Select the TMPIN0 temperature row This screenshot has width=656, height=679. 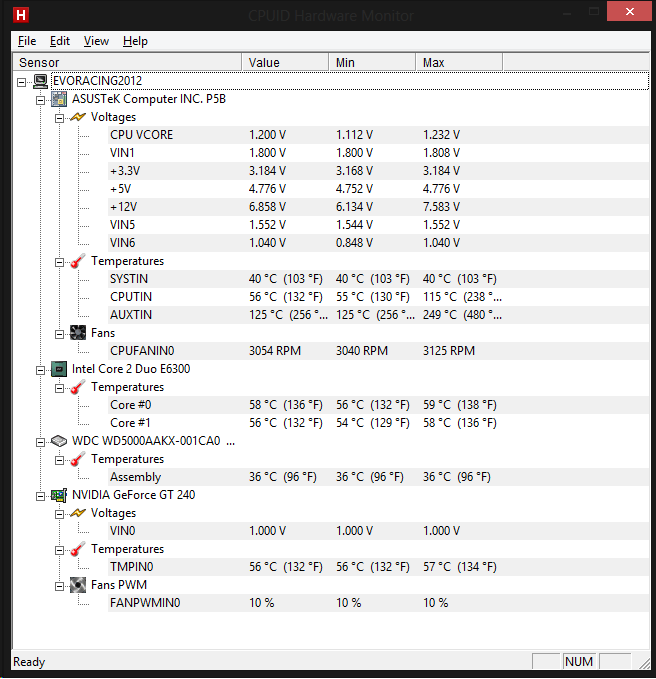(x=378, y=567)
